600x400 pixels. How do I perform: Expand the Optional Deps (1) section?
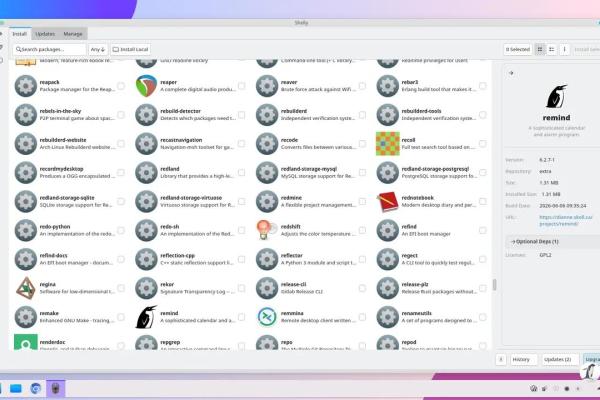click(553, 242)
